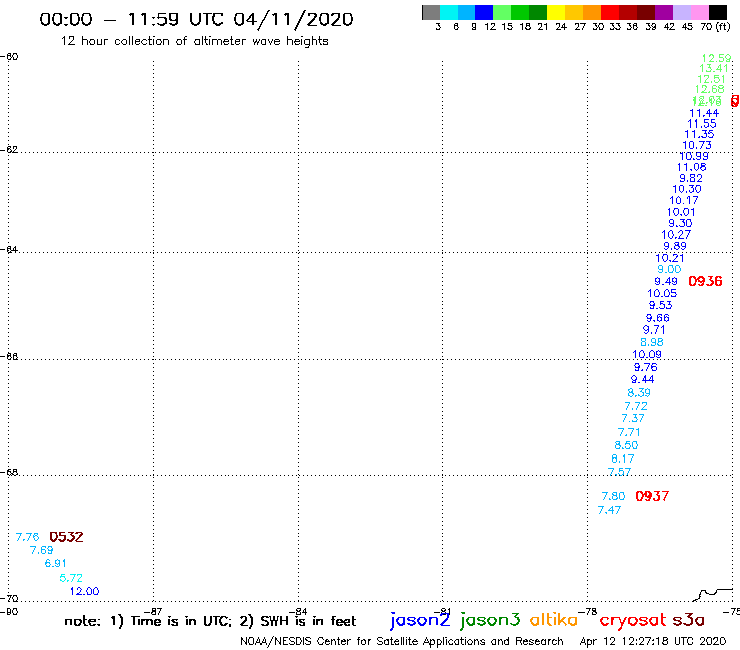Select the 8.17 reading

tap(623, 459)
